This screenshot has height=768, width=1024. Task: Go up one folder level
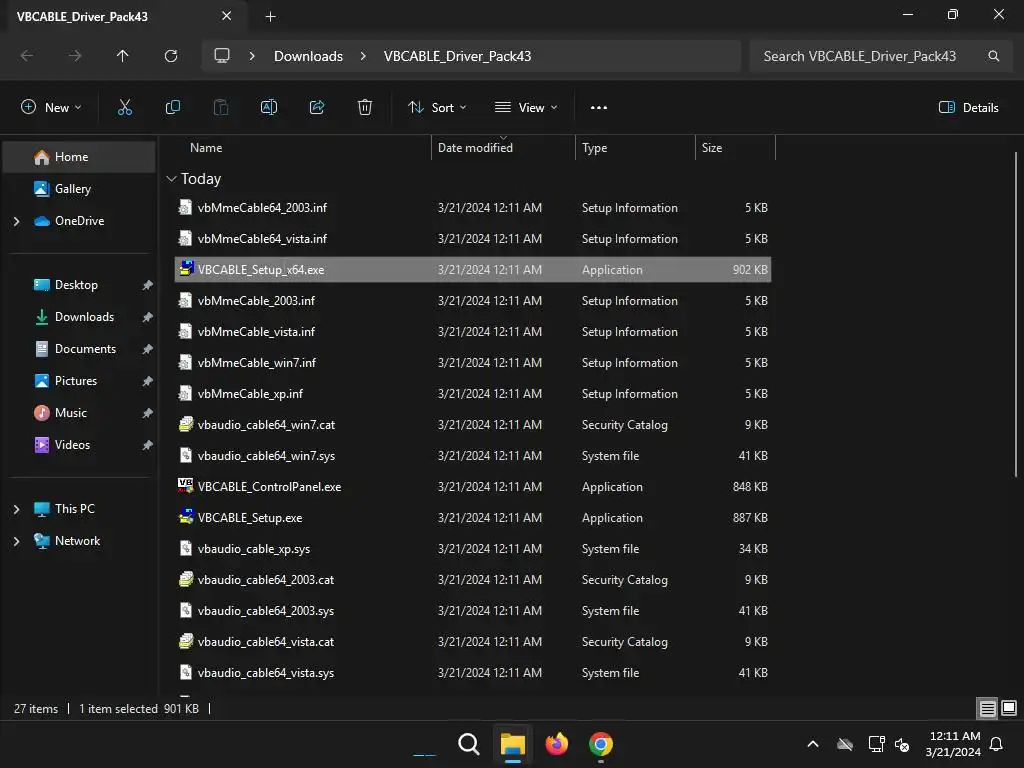click(122, 56)
